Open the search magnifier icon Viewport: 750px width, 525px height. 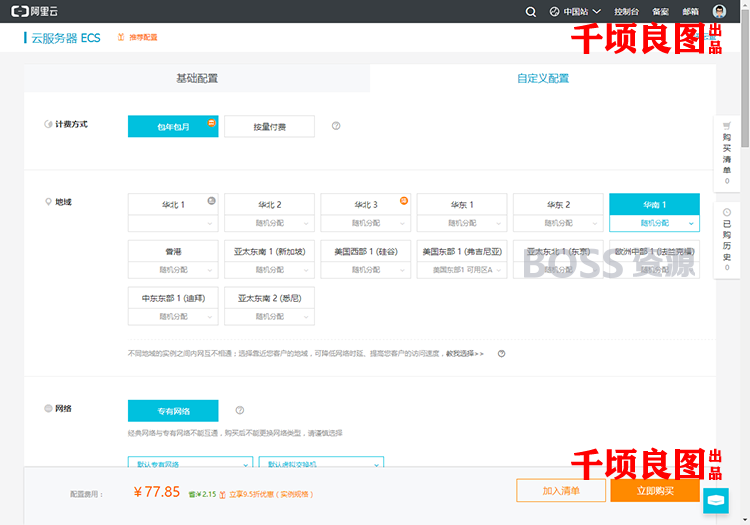[530, 11]
